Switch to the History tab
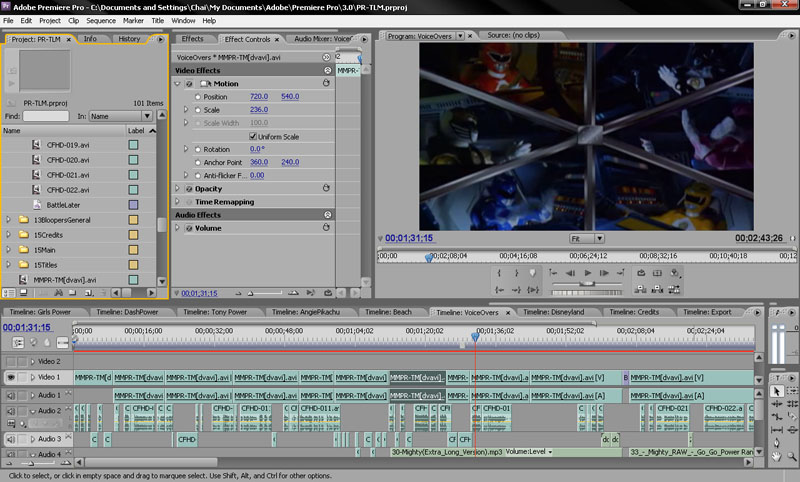800x482 pixels. (x=129, y=39)
